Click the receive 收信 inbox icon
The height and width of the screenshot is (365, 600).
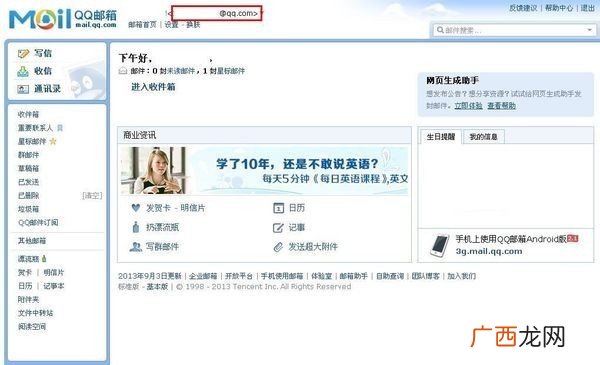click(23, 71)
